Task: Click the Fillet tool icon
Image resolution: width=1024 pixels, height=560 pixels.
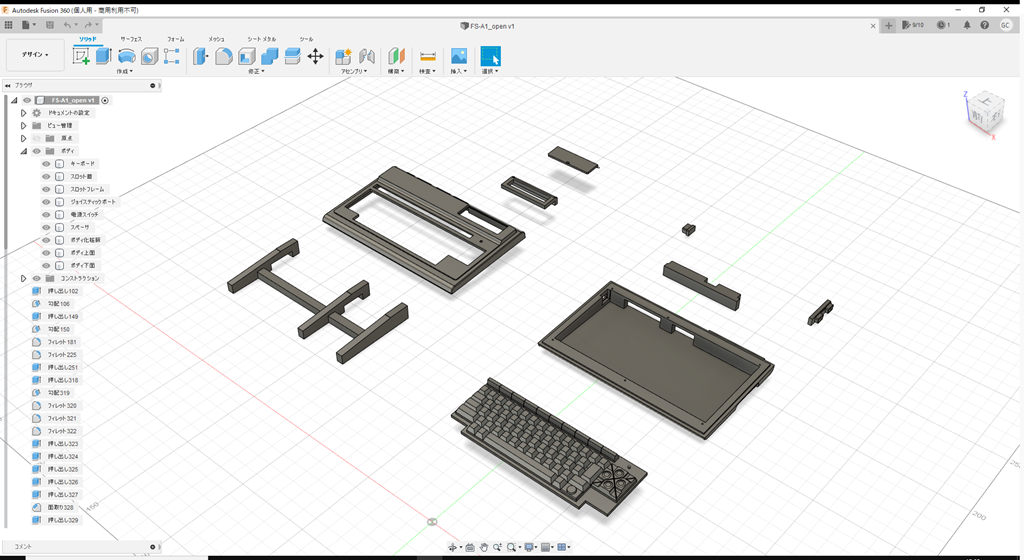Action: tap(224, 57)
